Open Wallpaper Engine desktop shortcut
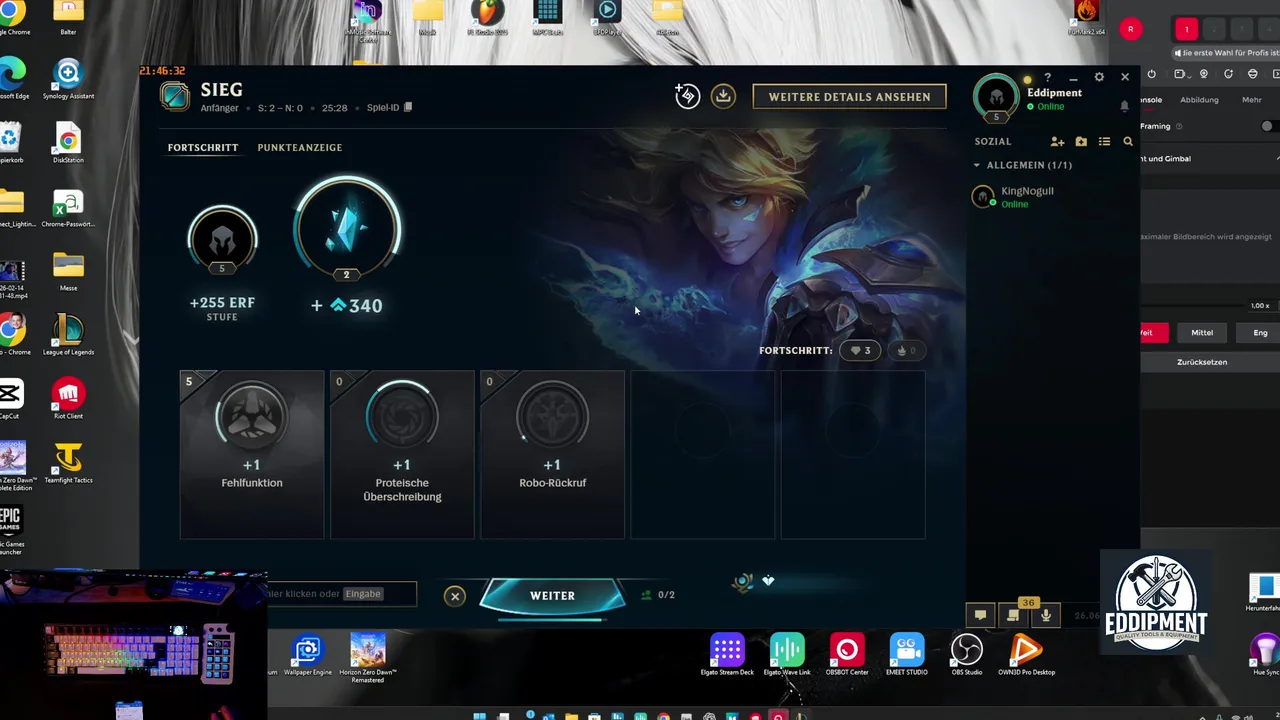Image resolution: width=1280 pixels, height=720 pixels. coord(308,655)
